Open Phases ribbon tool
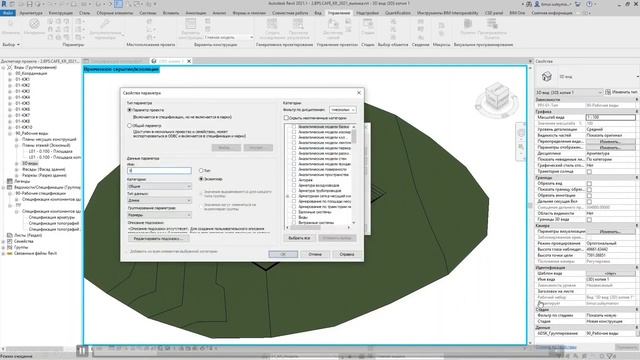 [x=367, y=27]
